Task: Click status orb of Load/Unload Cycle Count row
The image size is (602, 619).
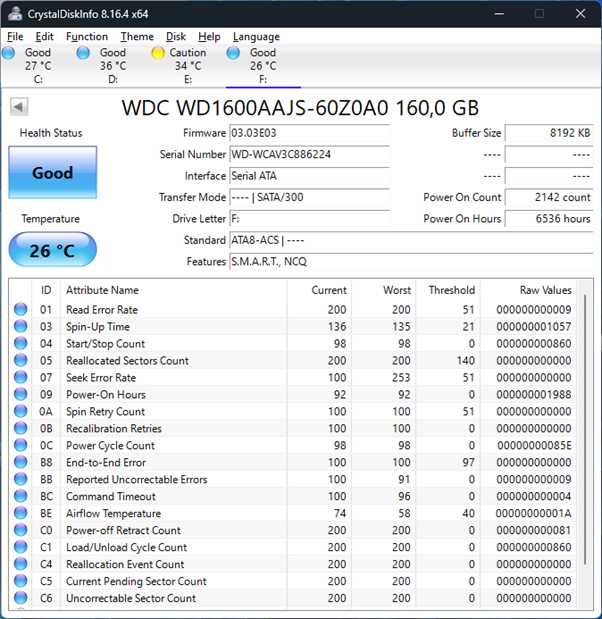Action: coord(21,547)
